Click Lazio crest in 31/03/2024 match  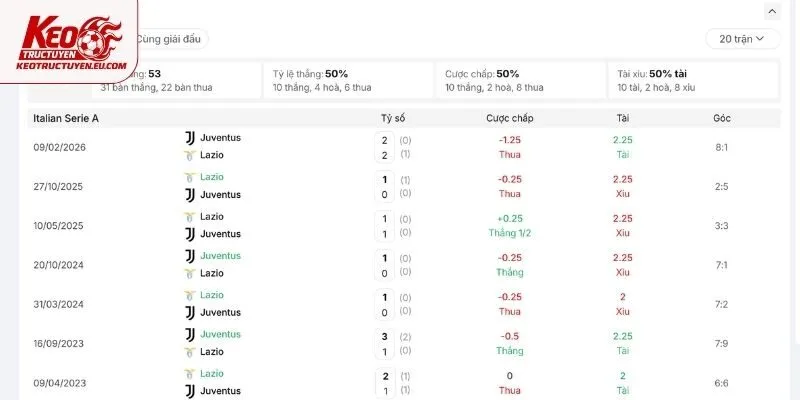[x=190, y=295]
